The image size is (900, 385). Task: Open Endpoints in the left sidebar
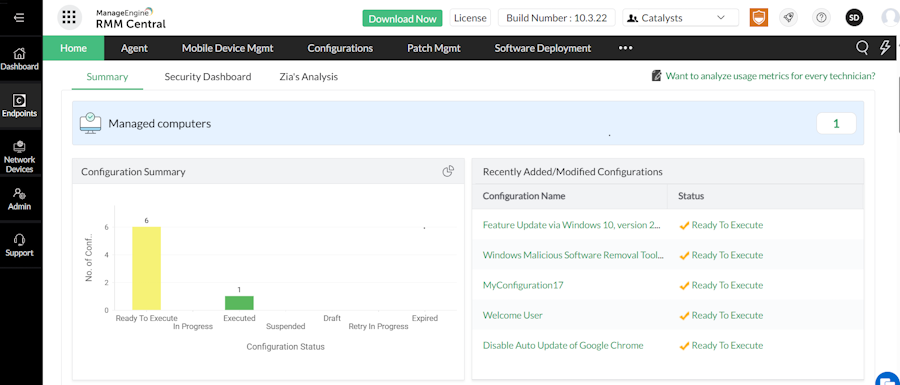(x=20, y=106)
